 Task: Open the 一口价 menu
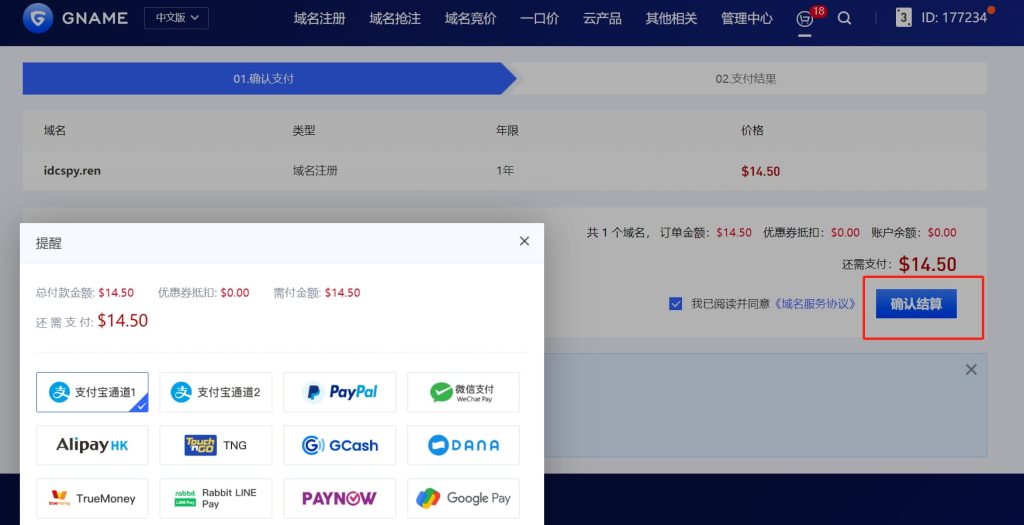coord(539,18)
